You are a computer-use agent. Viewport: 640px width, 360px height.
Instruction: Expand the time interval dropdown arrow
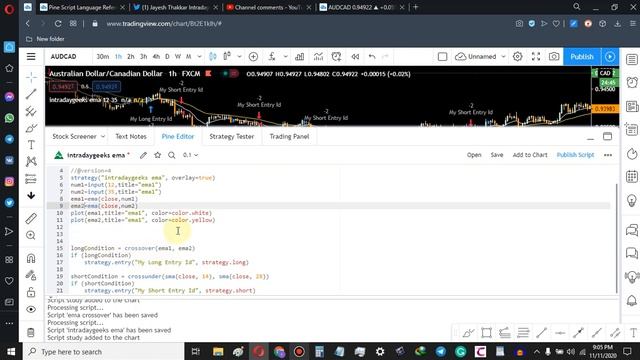(199, 57)
